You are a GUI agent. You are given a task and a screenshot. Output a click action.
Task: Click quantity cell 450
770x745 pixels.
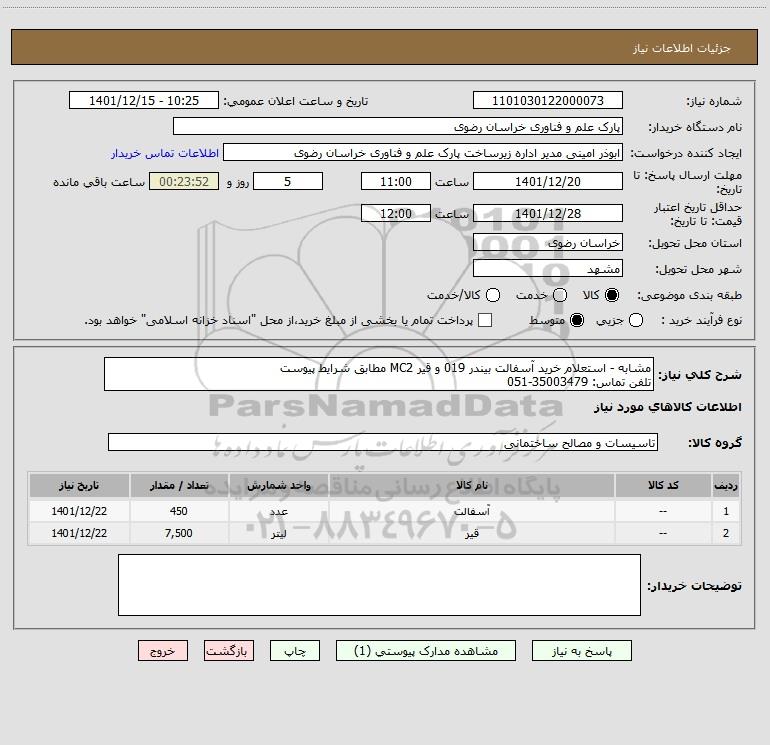(x=179, y=511)
